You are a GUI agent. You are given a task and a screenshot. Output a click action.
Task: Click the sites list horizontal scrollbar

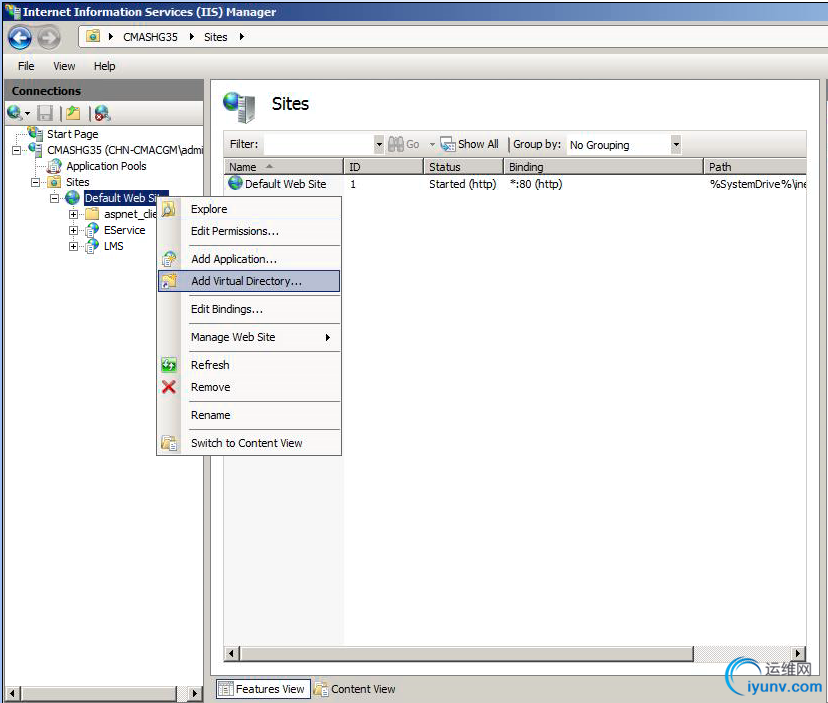(466, 654)
